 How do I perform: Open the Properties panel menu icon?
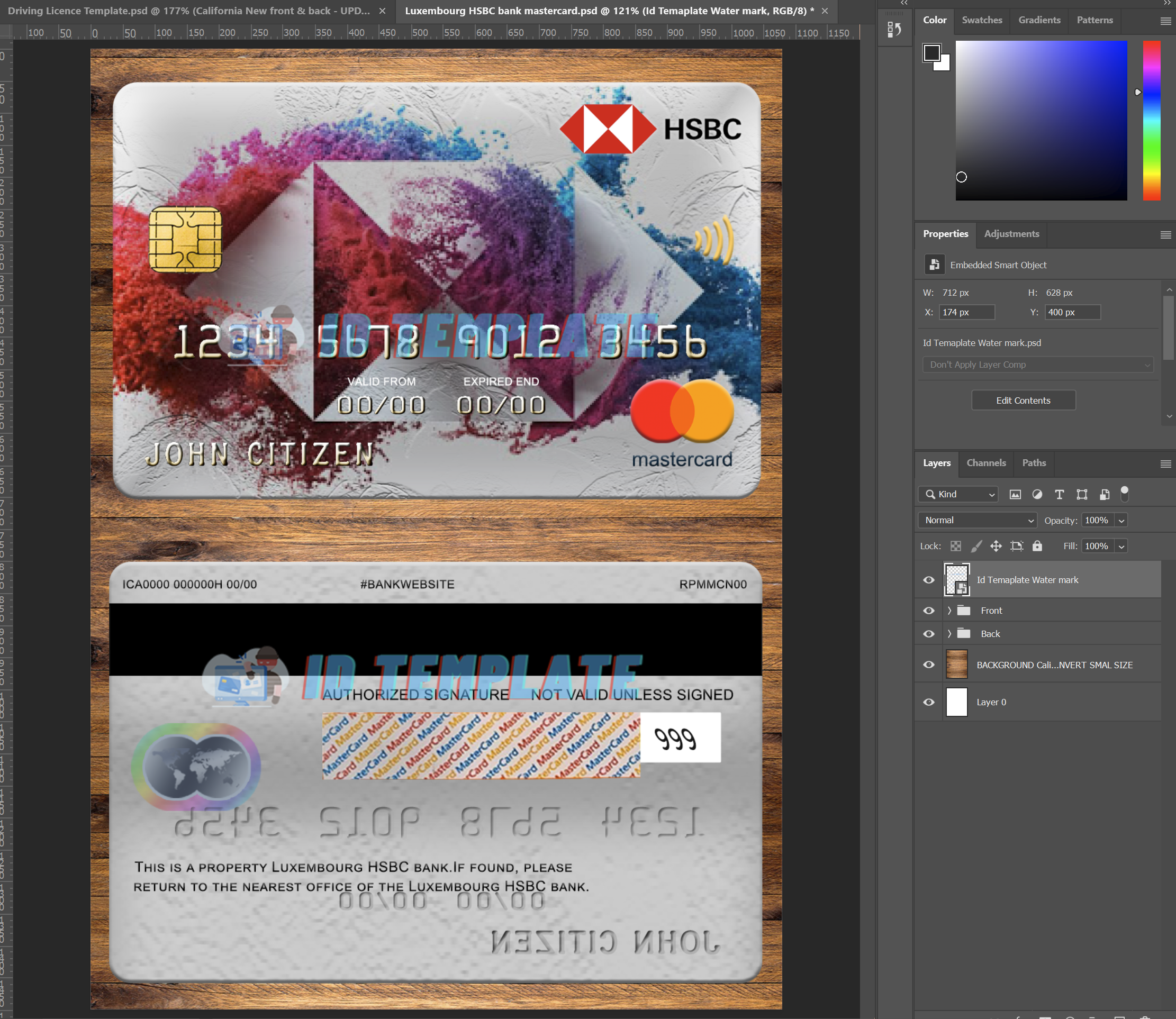tap(1165, 235)
